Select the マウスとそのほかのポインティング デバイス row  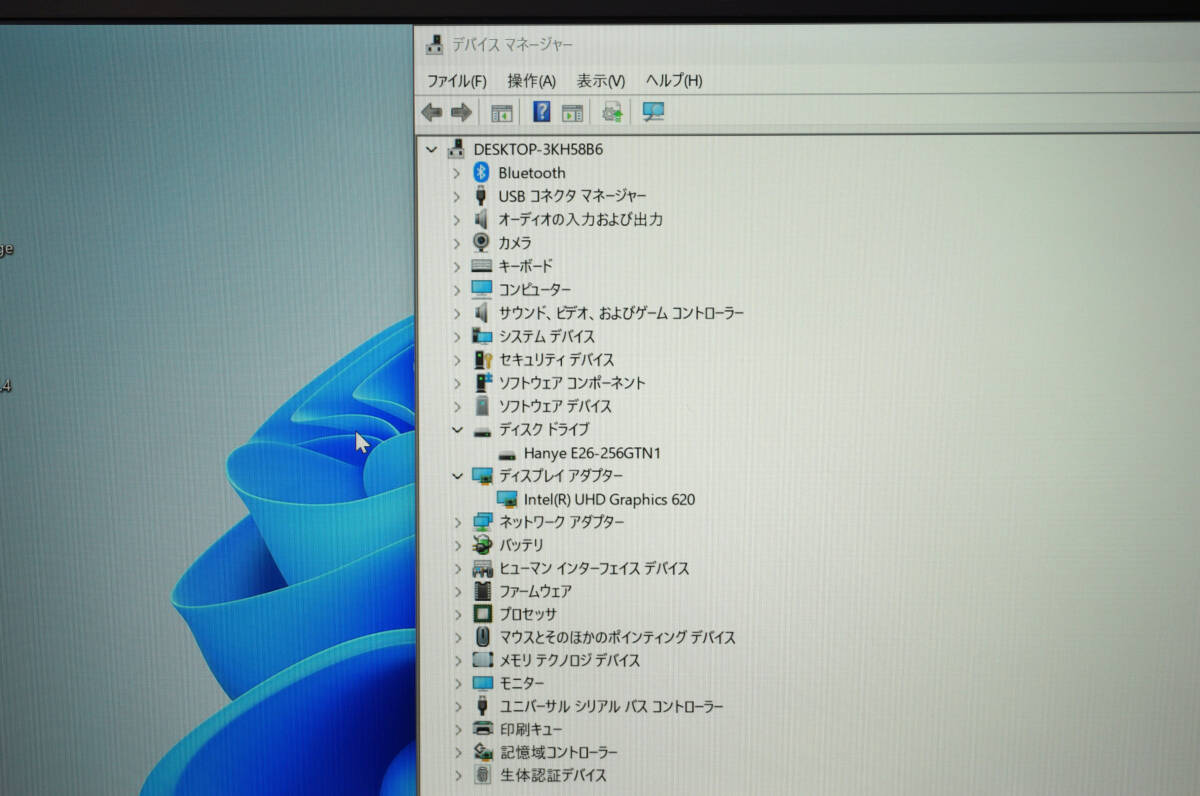[x=617, y=637]
